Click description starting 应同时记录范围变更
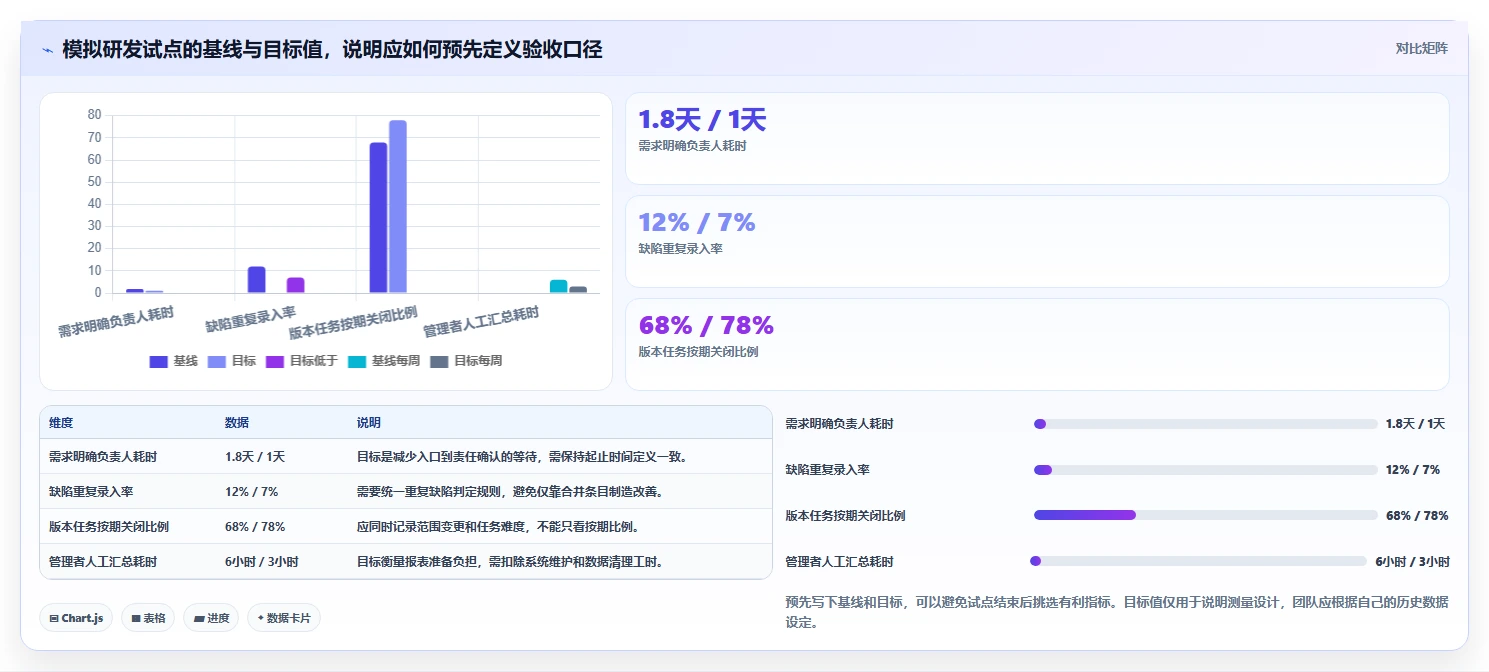Screen dimensions: 1489x672 click(497, 526)
